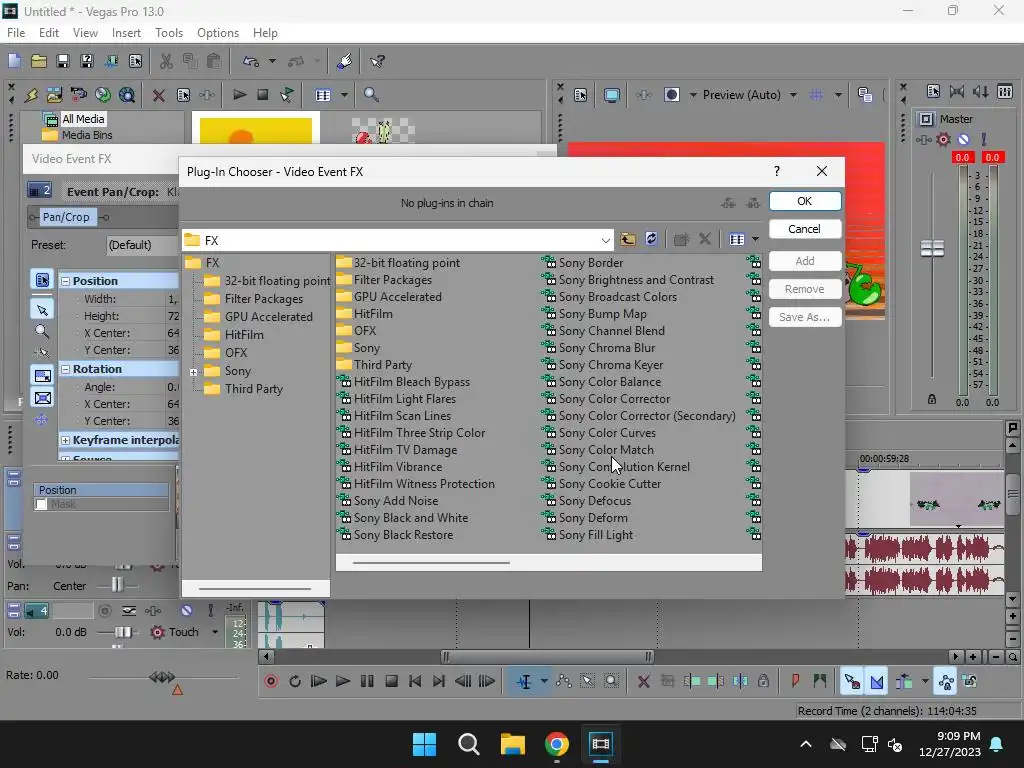Click the Pause button in transport bar
This screenshot has height=768, width=1024.
pos(367,681)
